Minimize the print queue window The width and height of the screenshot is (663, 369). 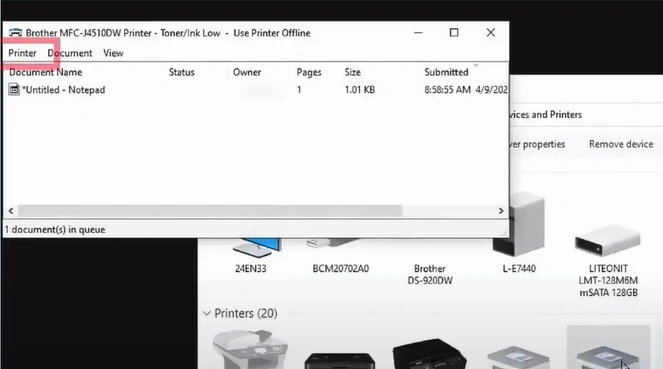(418, 33)
